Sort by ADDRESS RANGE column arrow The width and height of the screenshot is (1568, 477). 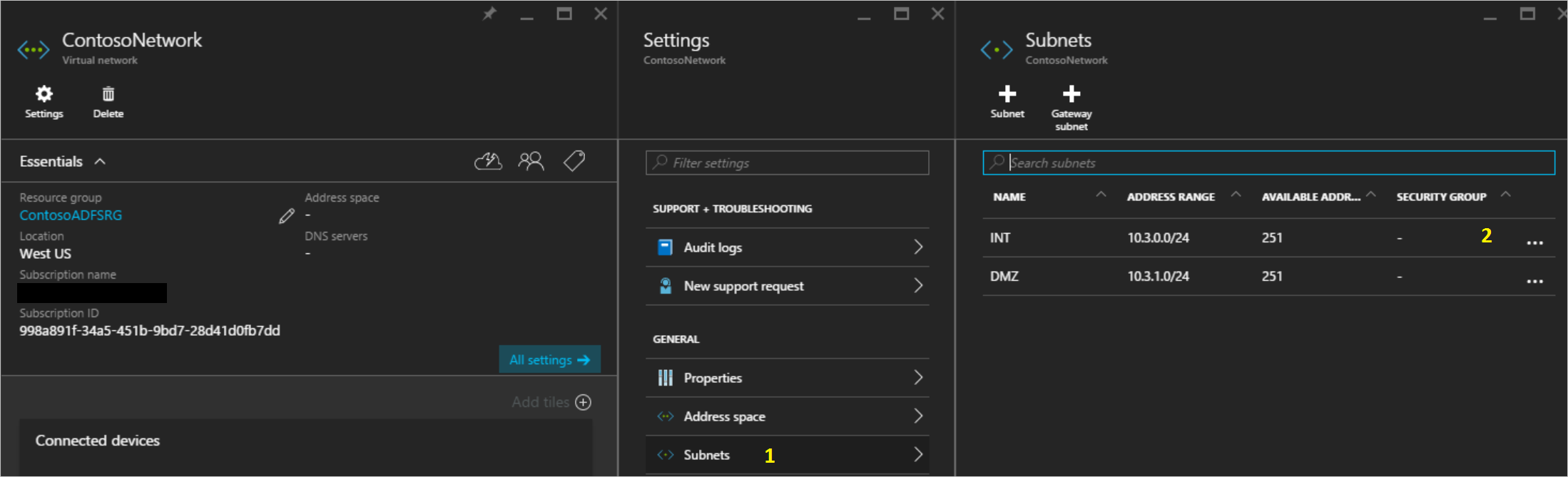tap(1236, 194)
